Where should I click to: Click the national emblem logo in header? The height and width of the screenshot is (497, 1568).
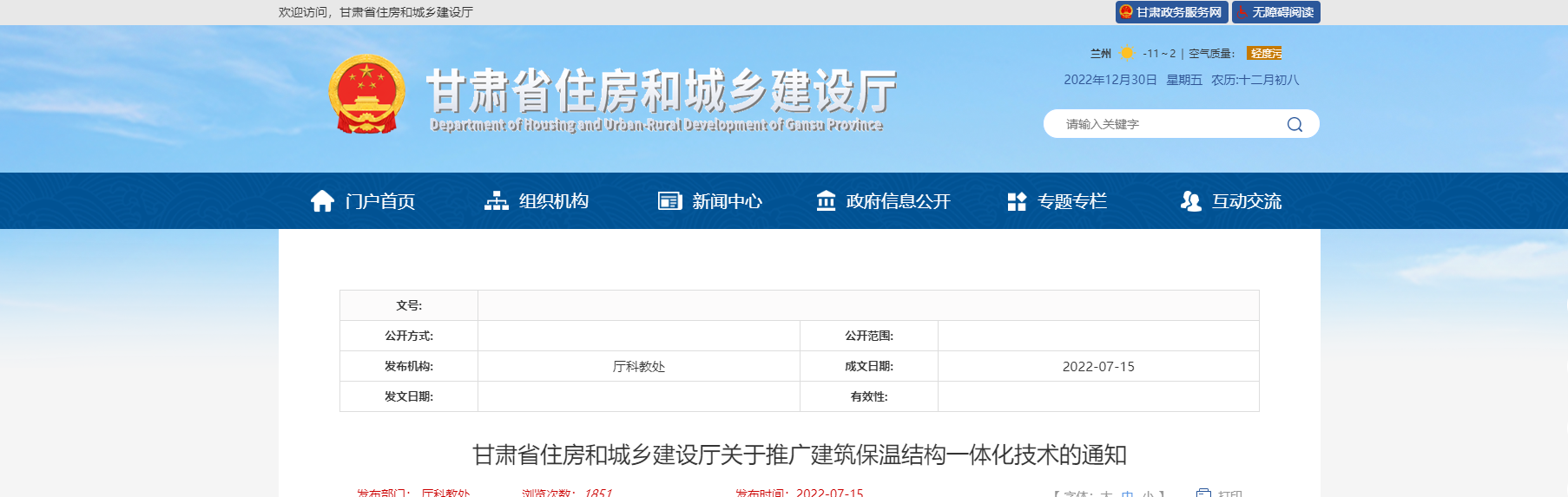tap(366, 95)
